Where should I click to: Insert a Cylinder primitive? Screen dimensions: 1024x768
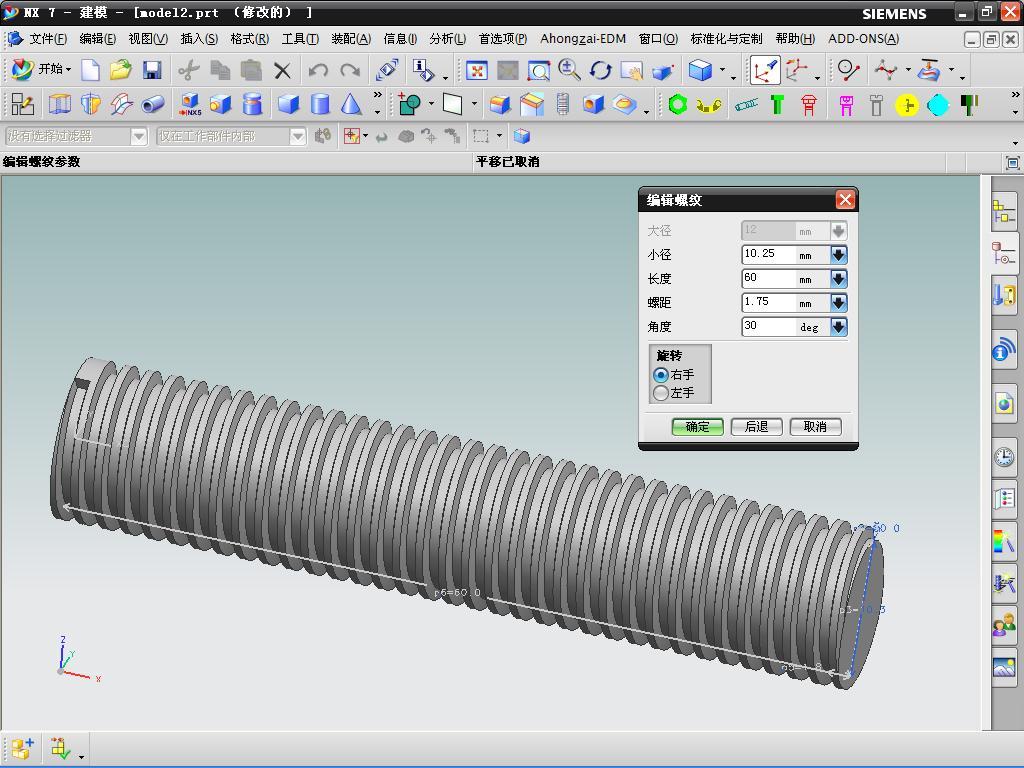(319, 104)
